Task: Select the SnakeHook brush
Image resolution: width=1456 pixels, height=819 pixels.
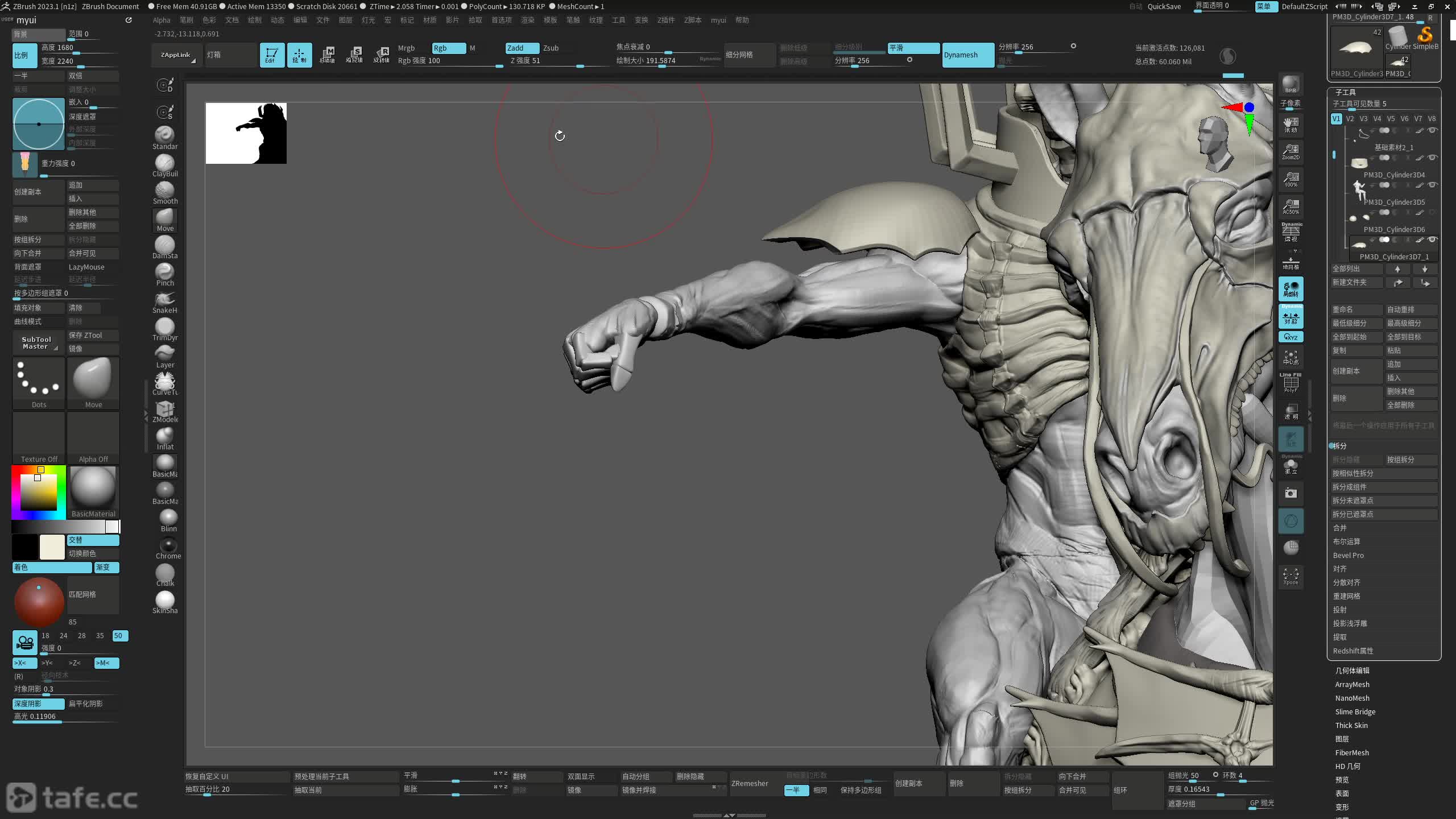Action: 165,300
